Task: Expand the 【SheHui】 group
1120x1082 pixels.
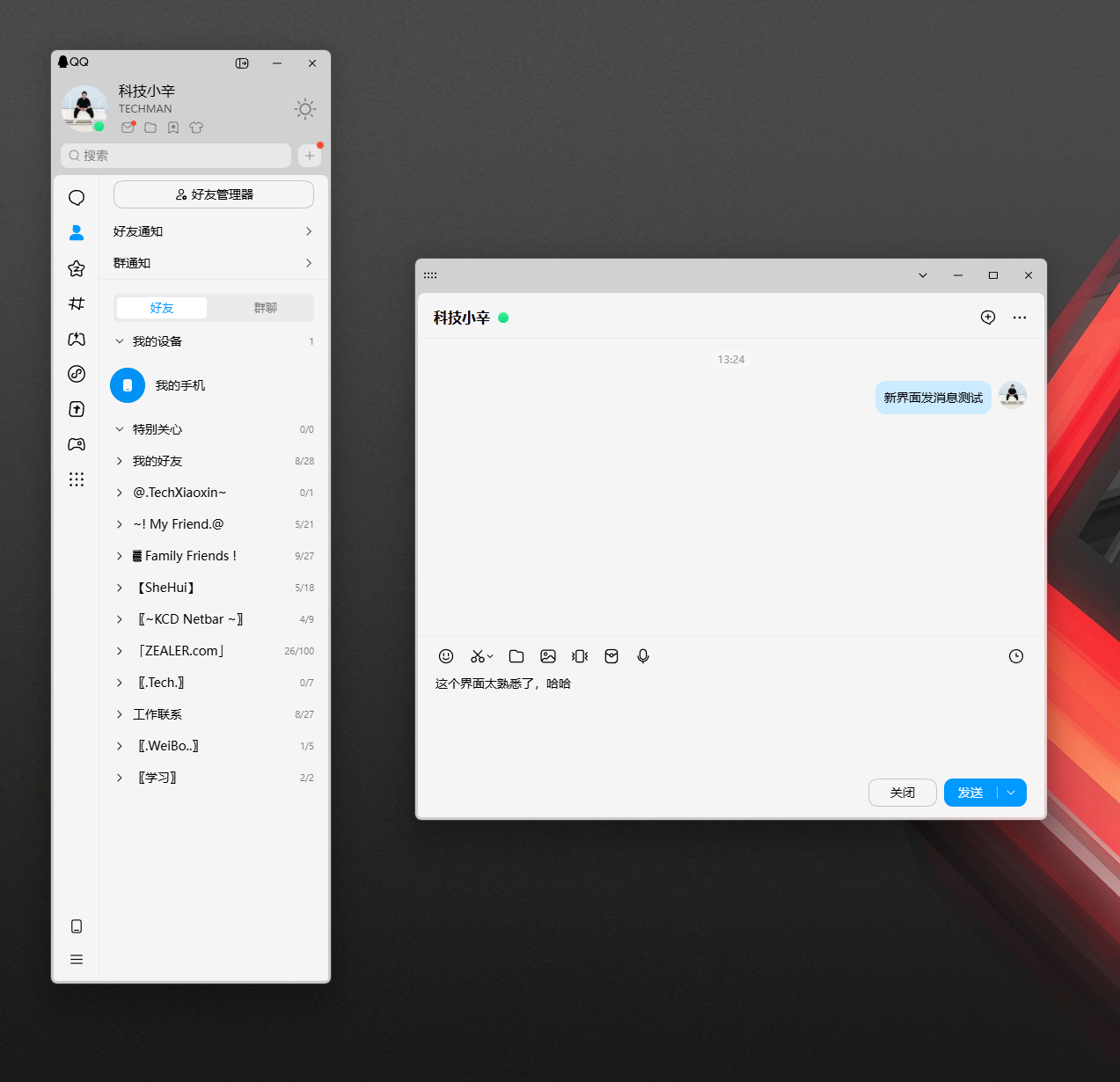Action: (120, 588)
